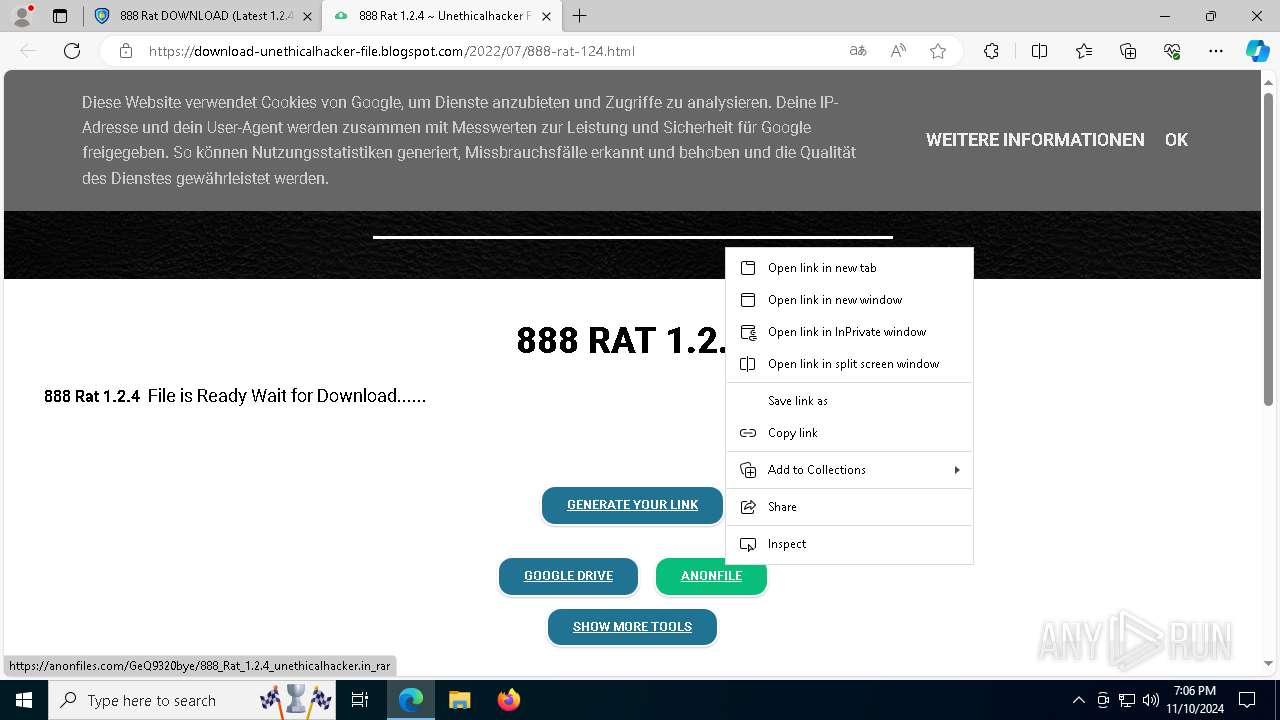Open network status tray icon
This screenshot has width=1280, height=720.
[x=1127, y=700]
